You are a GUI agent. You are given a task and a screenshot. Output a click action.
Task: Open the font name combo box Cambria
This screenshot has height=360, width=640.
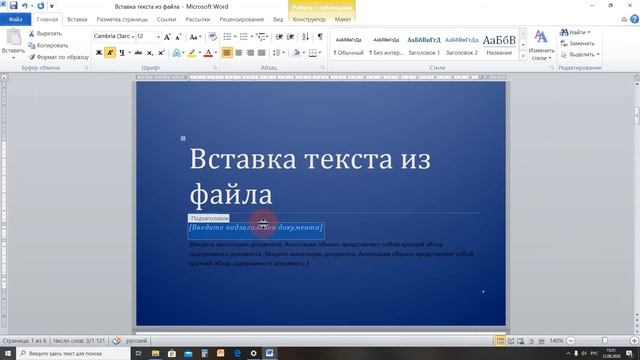coord(114,36)
